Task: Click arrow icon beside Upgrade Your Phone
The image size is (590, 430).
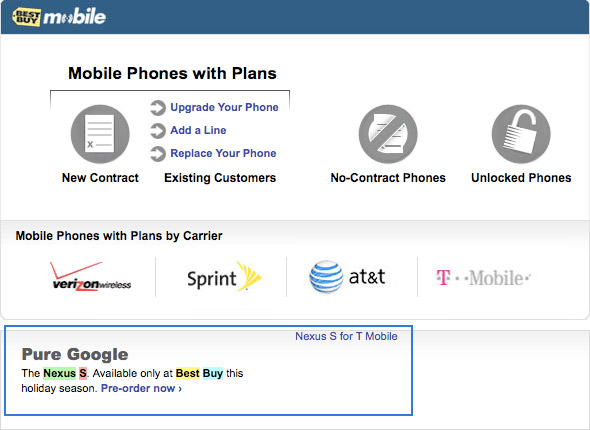Action: (x=158, y=108)
